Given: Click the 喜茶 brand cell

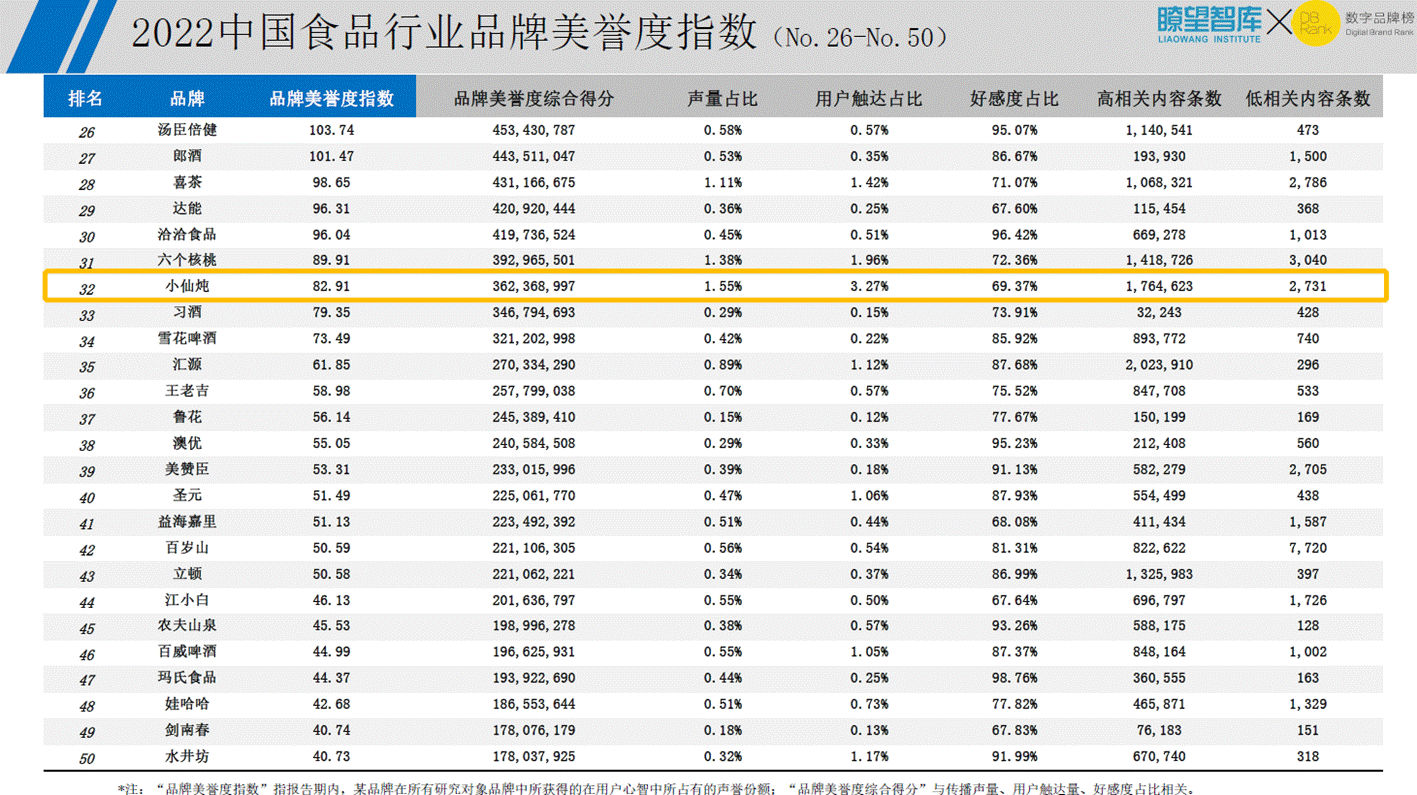Looking at the screenshot, I should coord(187,182).
